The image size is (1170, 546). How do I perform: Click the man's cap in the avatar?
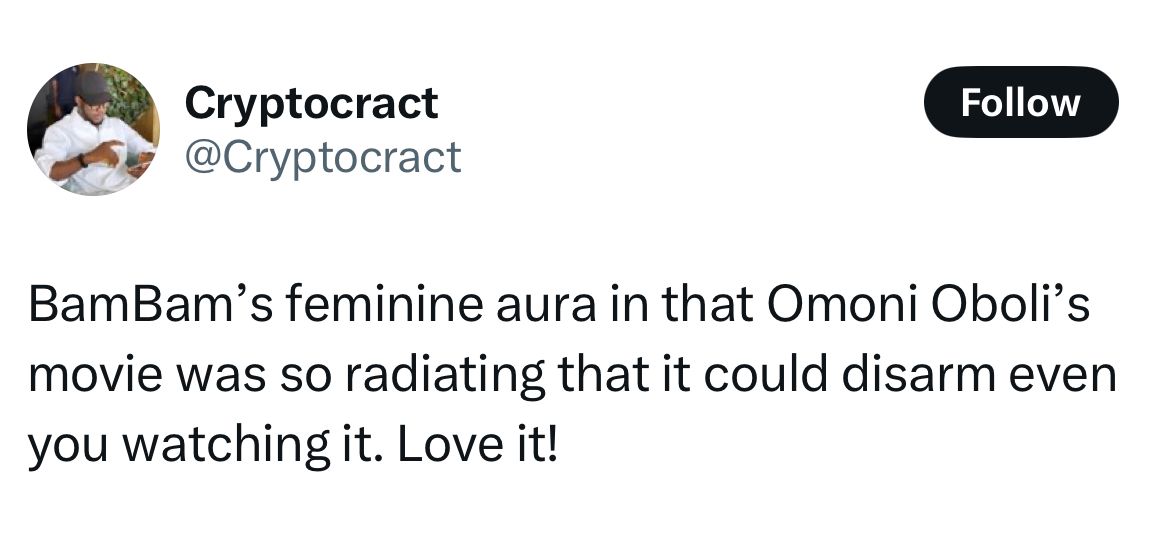pos(93,85)
